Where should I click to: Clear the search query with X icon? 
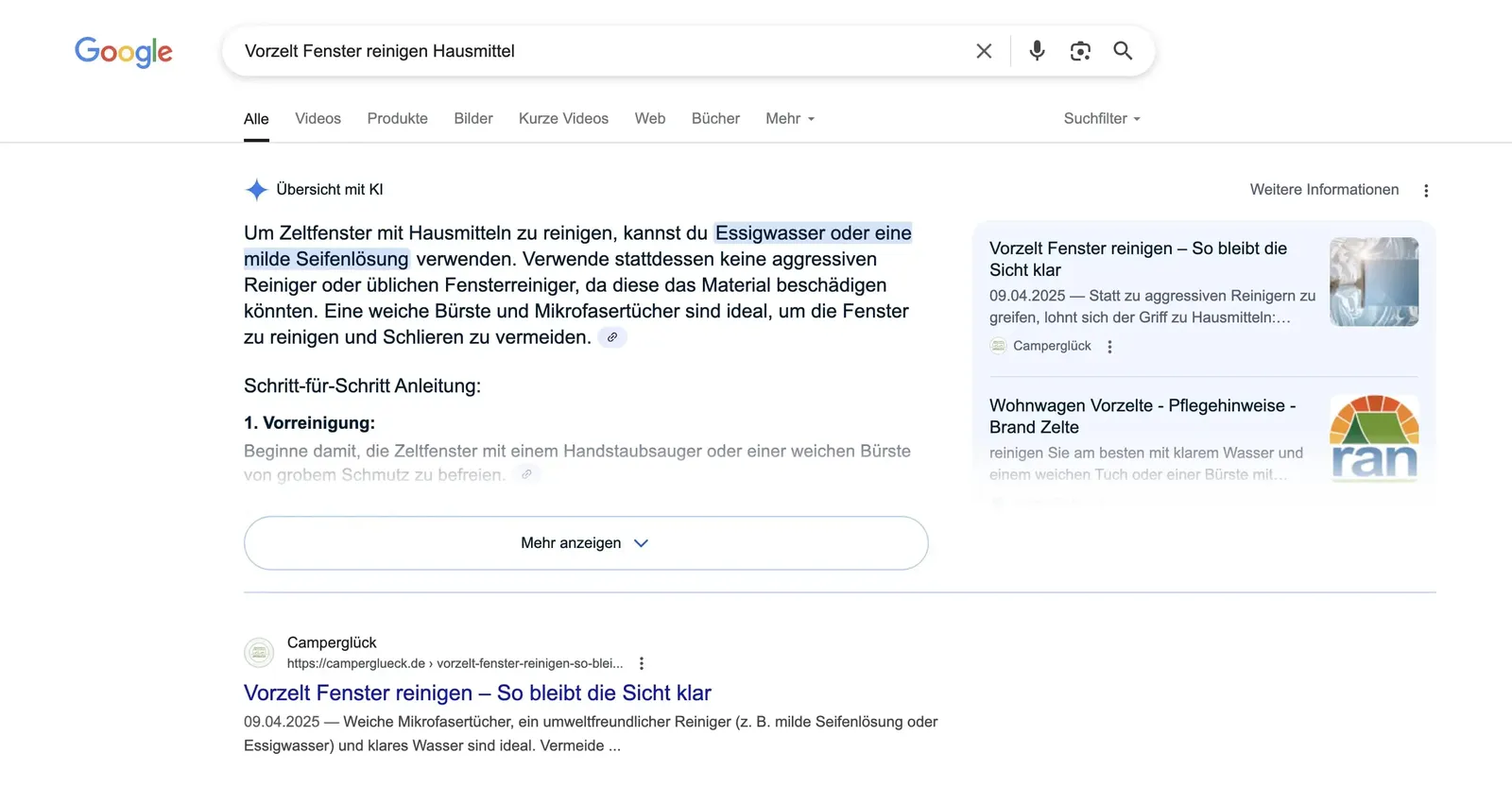[x=984, y=51]
